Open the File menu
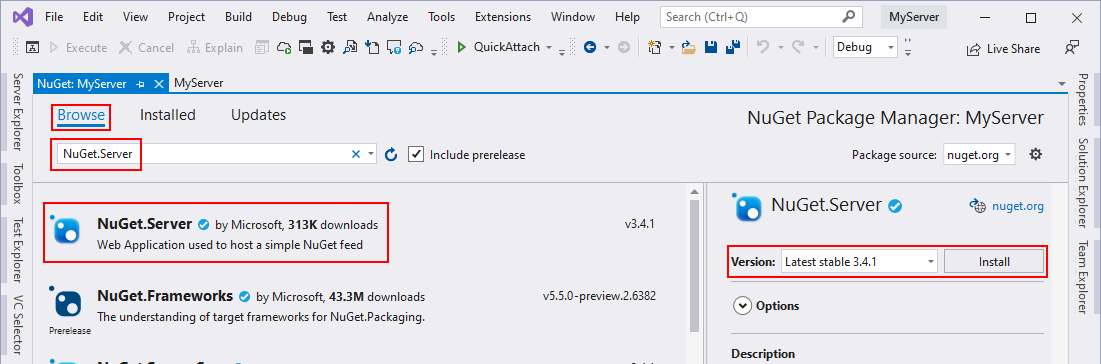This screenshot has width=1101, height=364. click(54, 17)
